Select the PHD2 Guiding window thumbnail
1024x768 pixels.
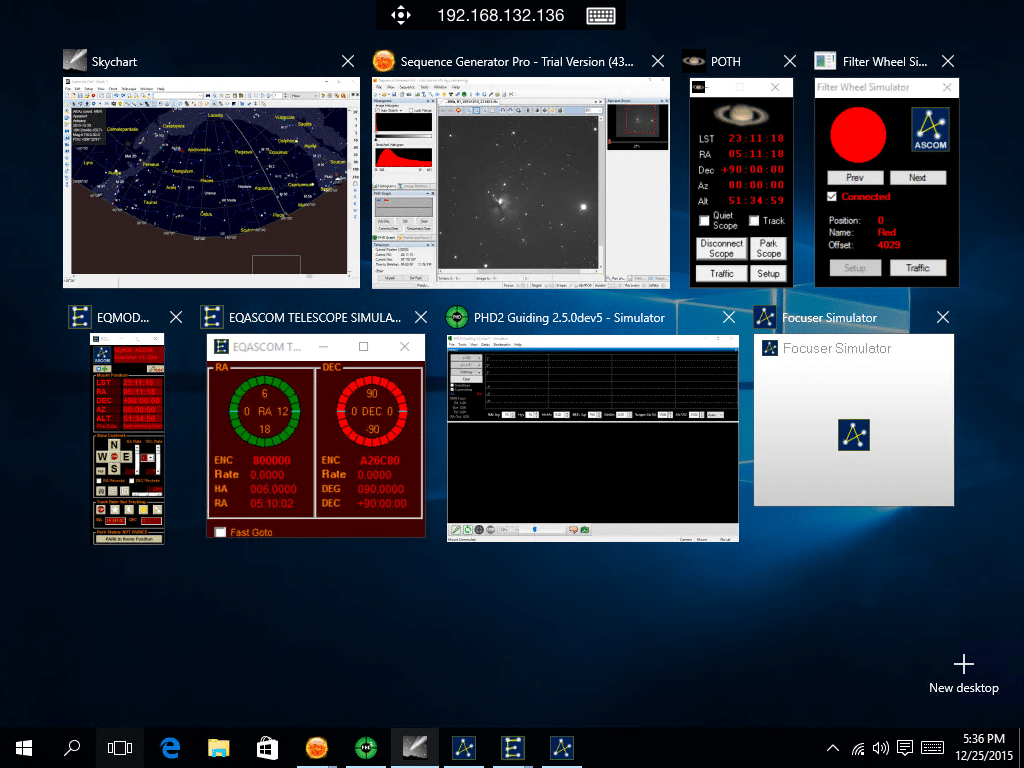[593, 438]
